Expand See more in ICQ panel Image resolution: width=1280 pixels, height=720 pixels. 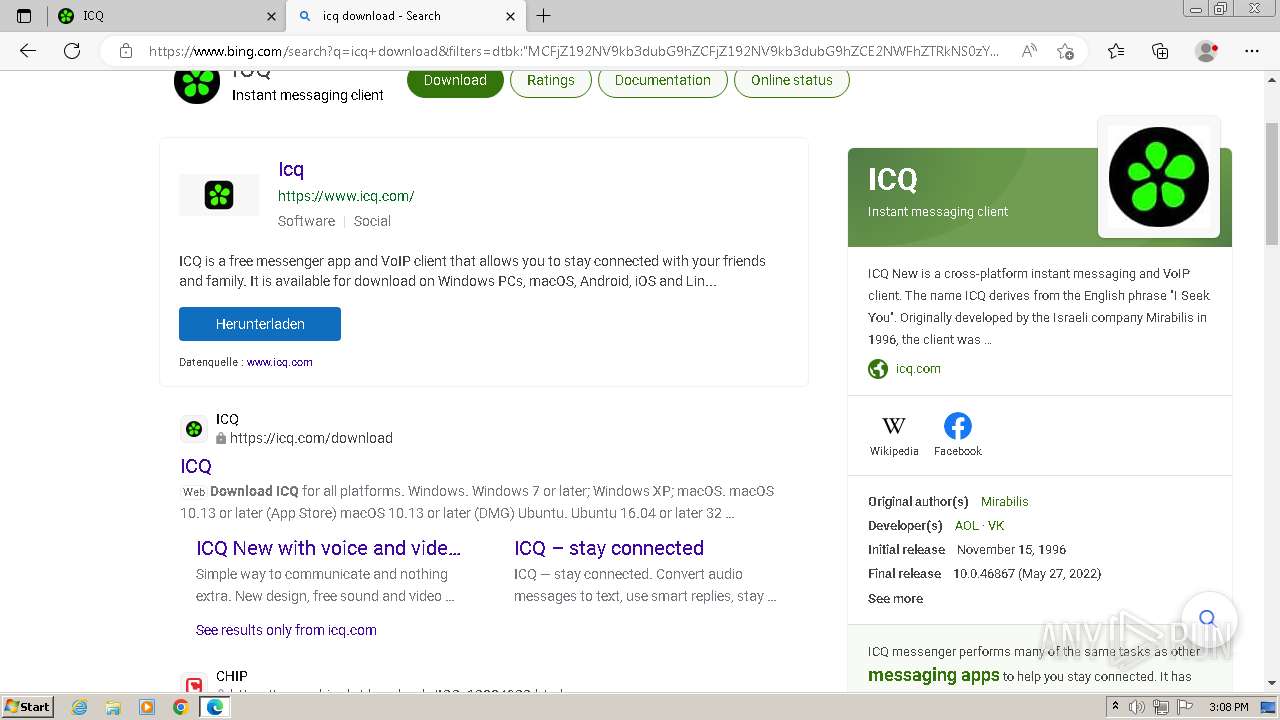[895, 599]
